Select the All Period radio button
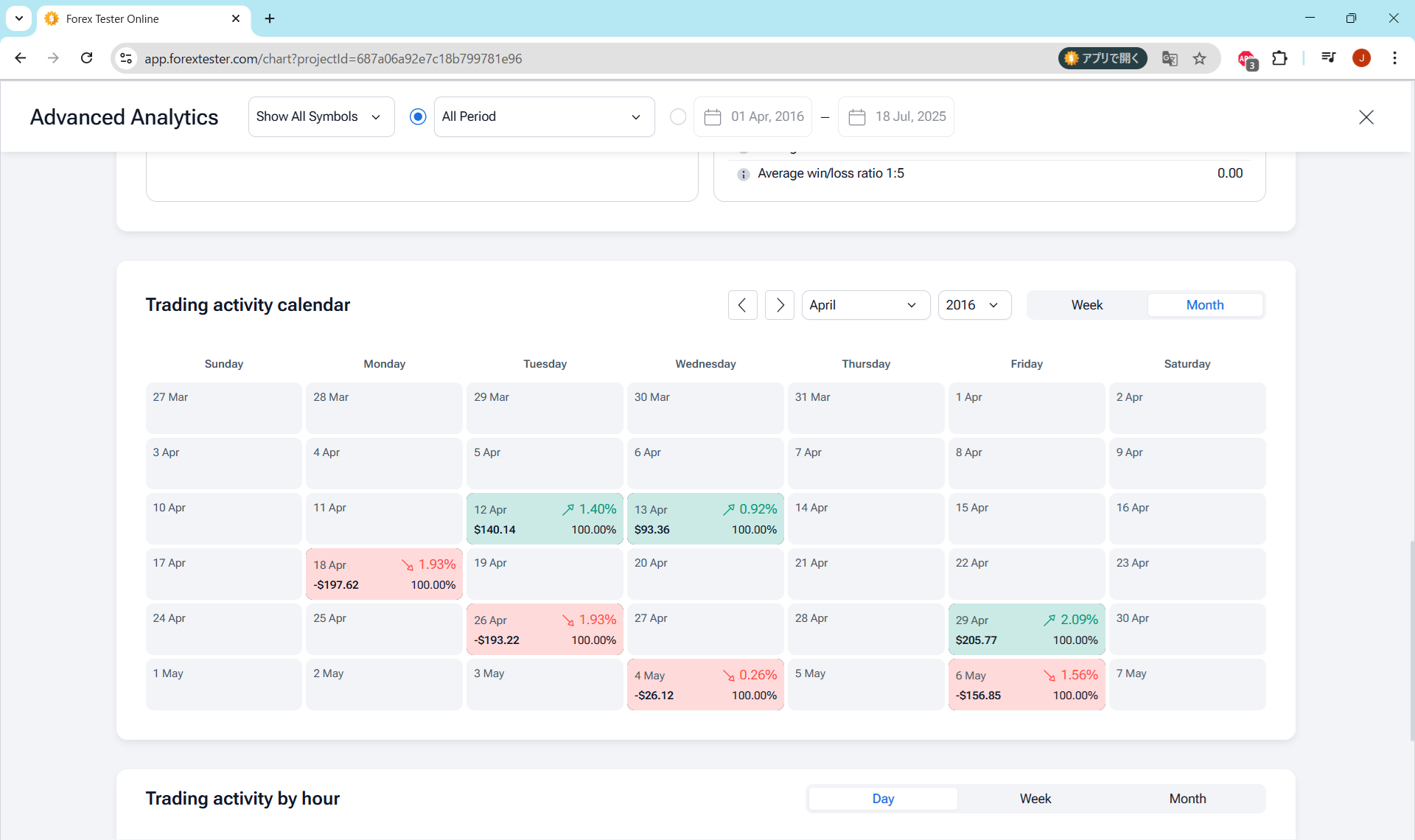 tap(418, 116)
